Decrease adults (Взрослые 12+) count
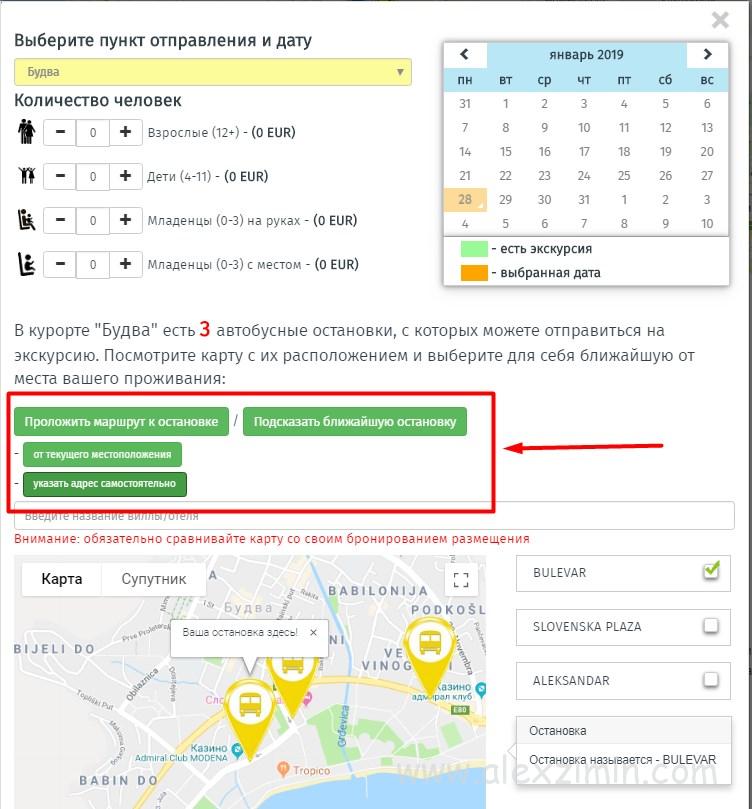 (60, 132)
